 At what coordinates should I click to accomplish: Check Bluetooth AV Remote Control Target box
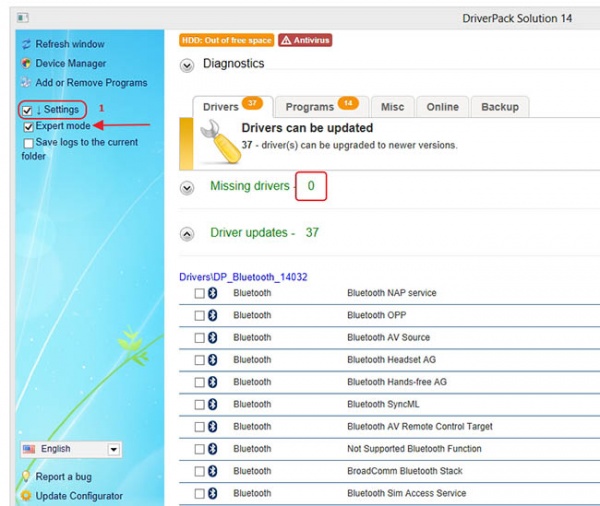[x=199, y=427]
